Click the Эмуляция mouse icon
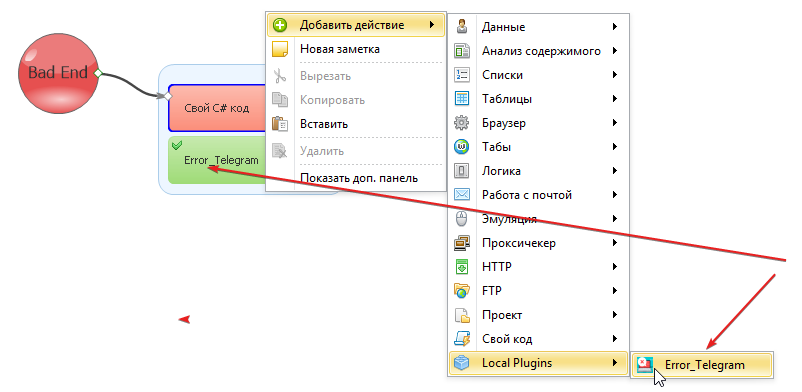This screenshot has width=802, height=392. coord(462,219)
